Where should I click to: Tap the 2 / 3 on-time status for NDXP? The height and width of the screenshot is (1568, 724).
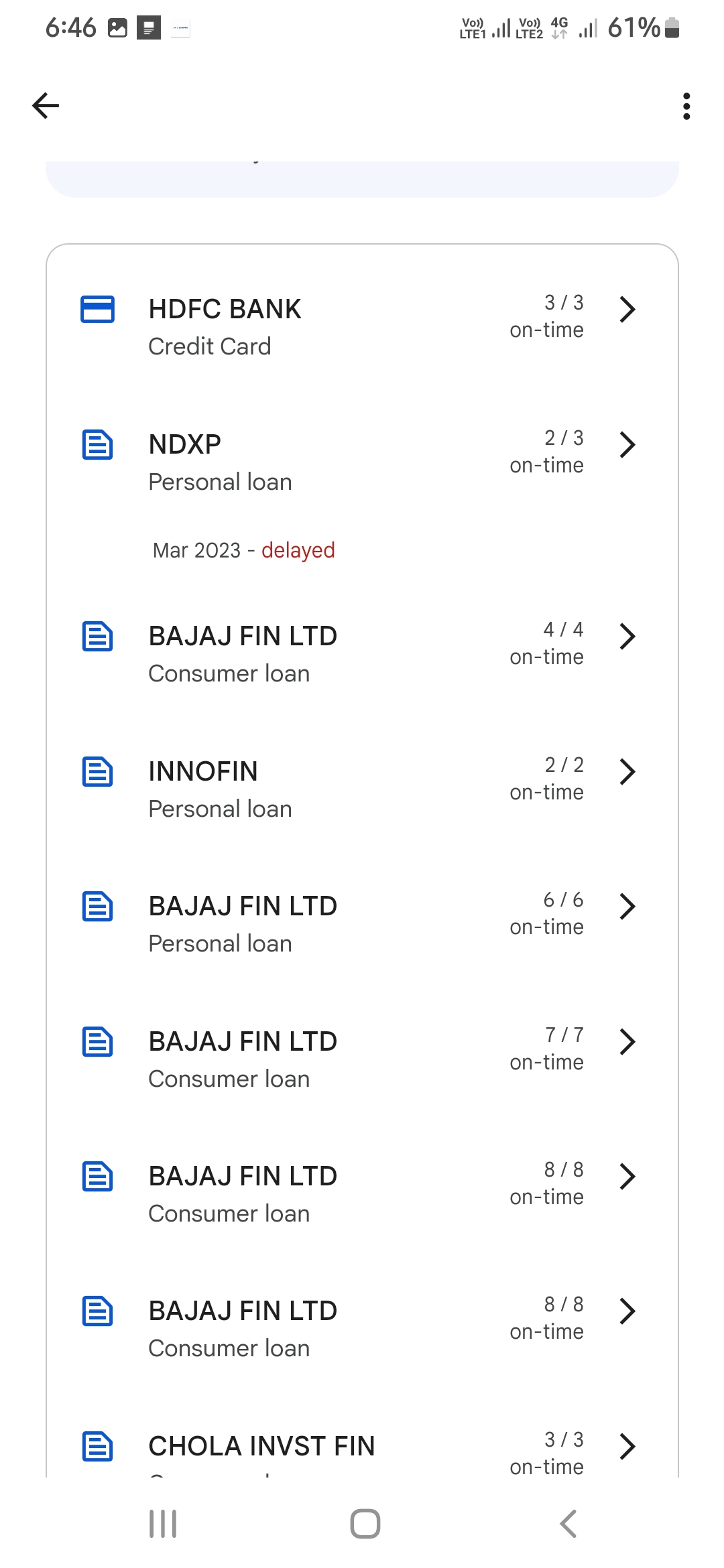tap(546, 452)
